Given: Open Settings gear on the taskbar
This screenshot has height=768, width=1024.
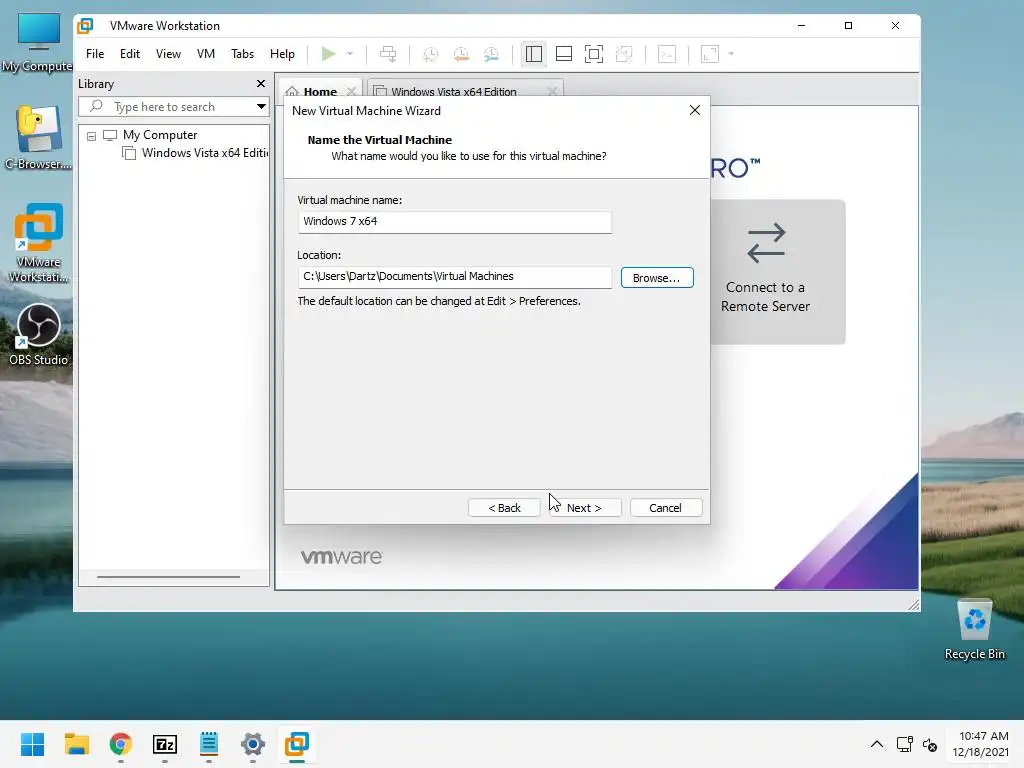Looking at the screenshot, I should [x=253, y=744].
